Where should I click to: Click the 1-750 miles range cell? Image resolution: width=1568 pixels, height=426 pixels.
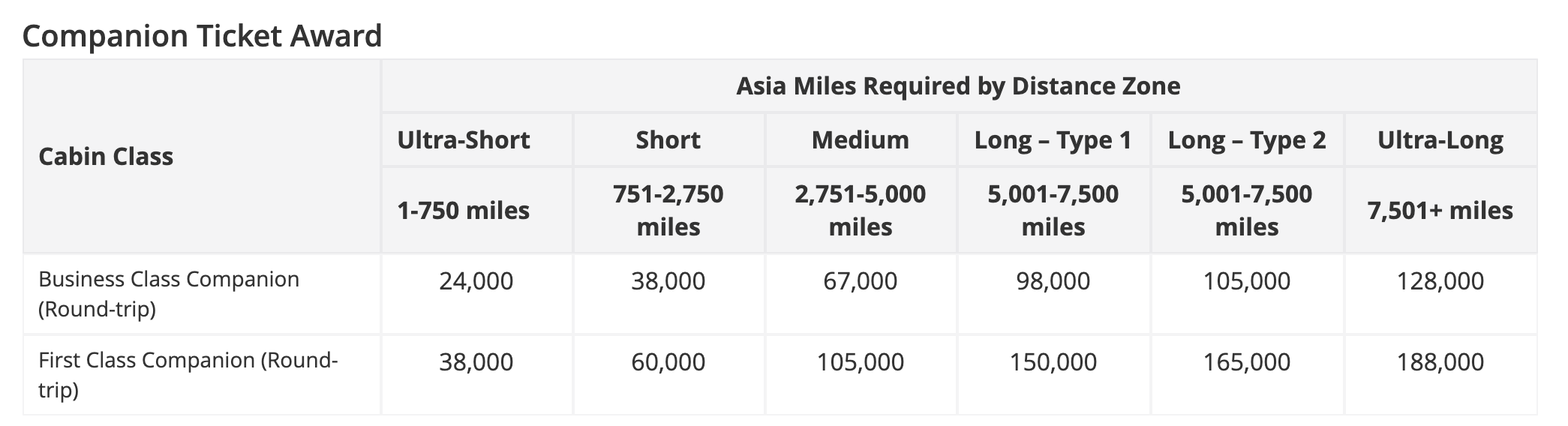[464, 211]
